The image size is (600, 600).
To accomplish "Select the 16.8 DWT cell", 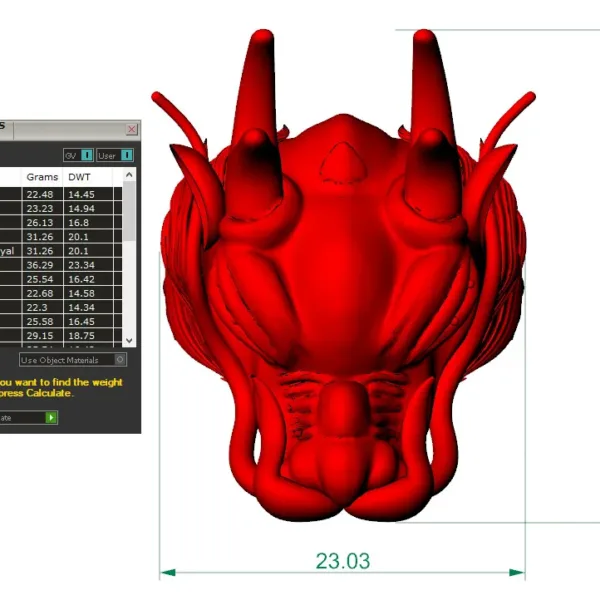I will coord(88,223).
